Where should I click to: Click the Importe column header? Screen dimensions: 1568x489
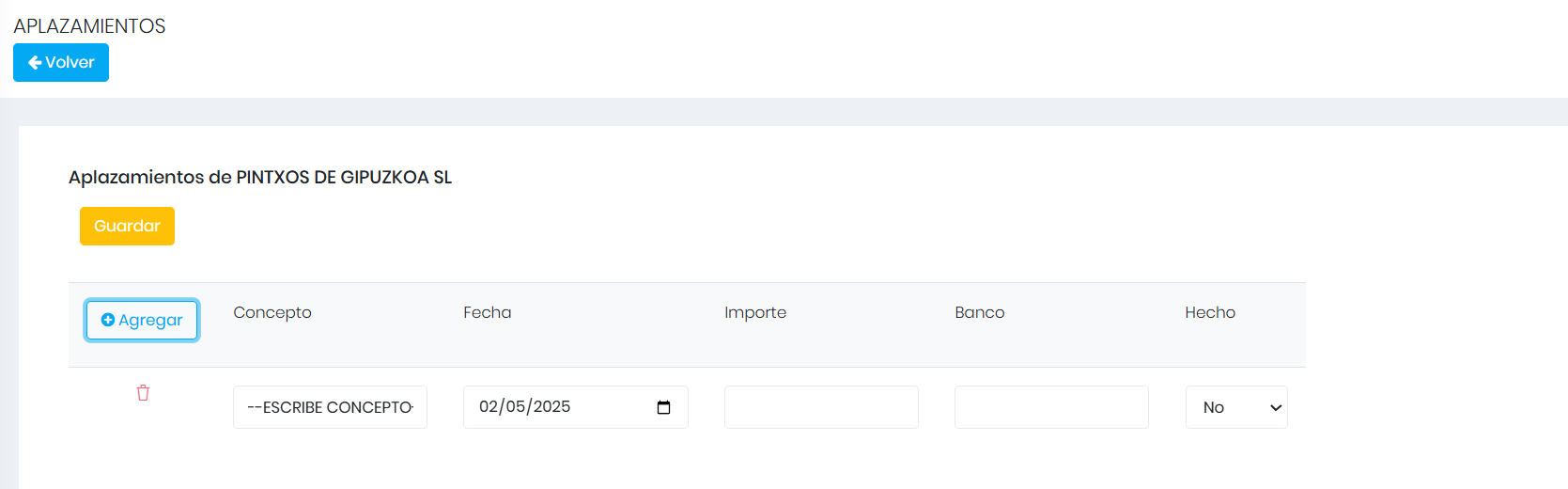(755, 312)
